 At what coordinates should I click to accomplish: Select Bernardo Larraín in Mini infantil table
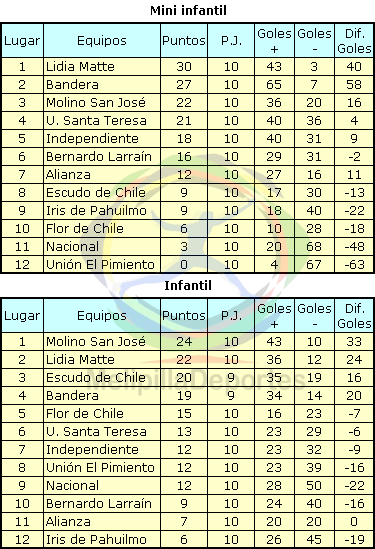coord(99,157)
